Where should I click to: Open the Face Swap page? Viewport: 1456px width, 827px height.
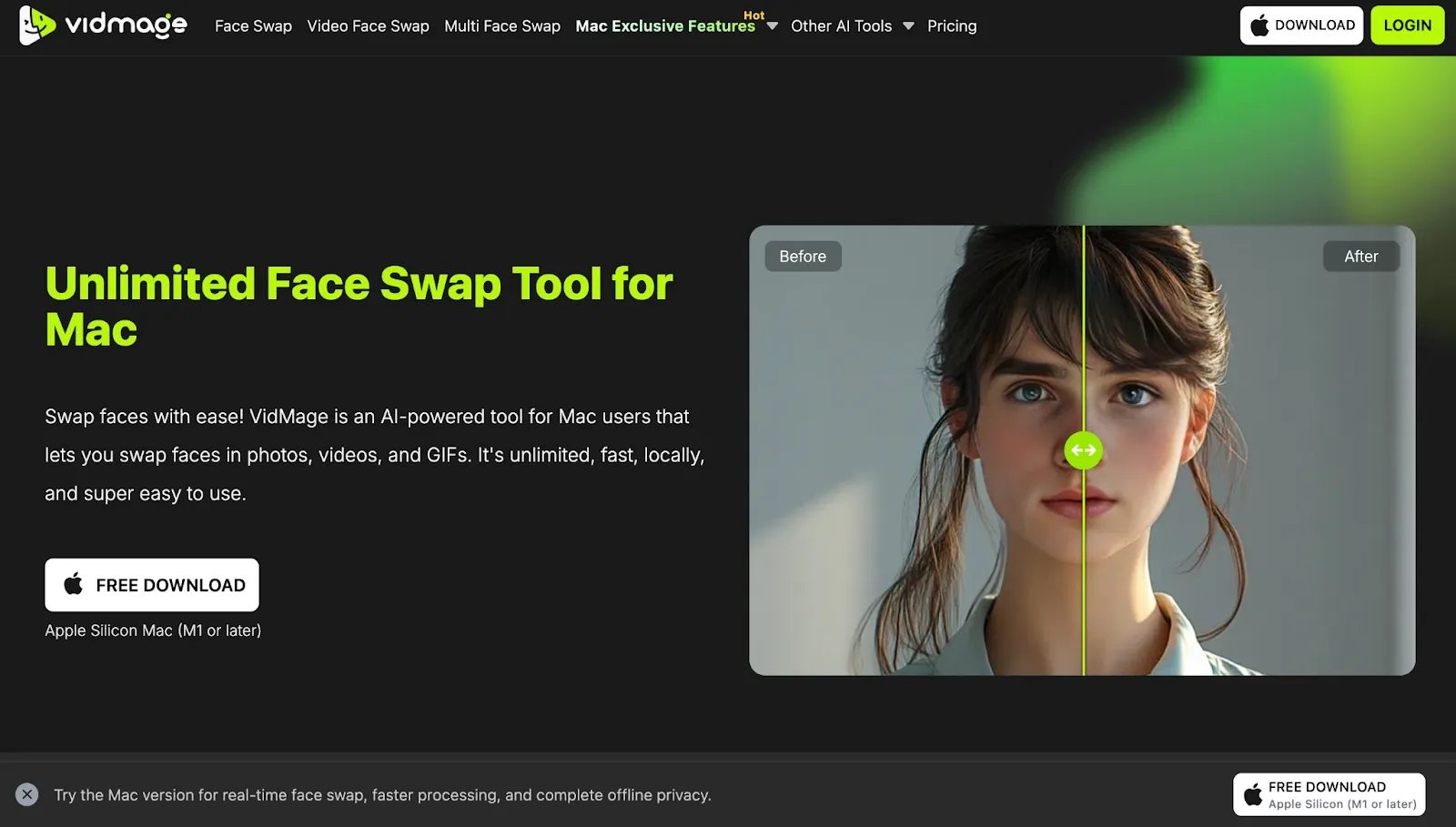coord(253,26)
